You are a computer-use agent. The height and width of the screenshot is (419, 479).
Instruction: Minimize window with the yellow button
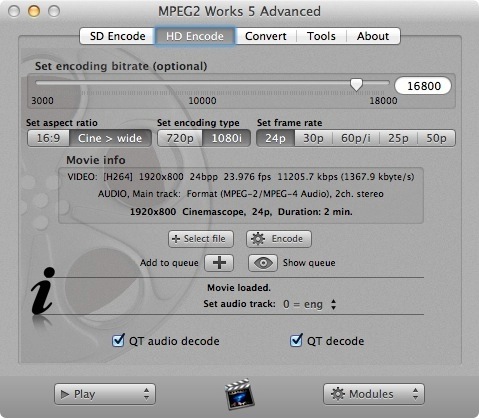click(34, 11)
